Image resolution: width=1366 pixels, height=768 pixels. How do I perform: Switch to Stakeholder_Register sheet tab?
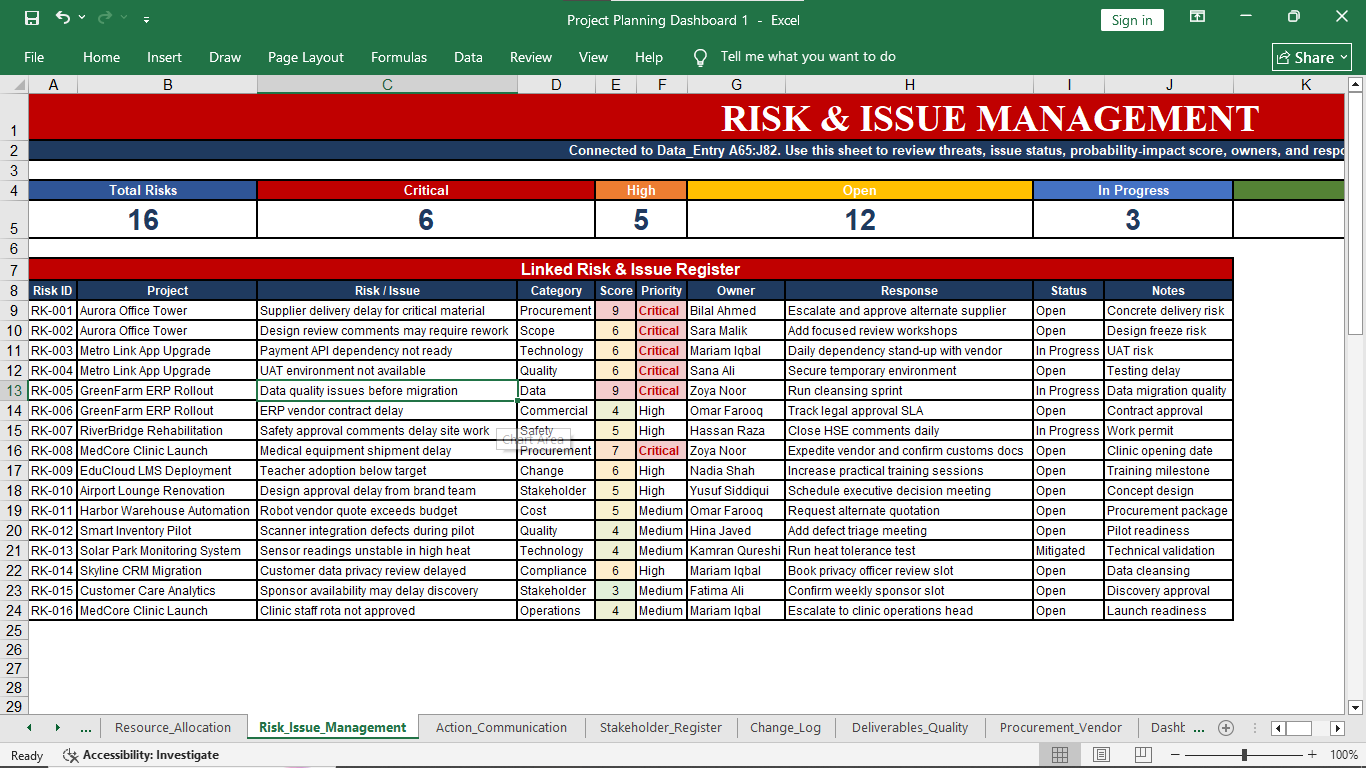(x=661, y=728)
